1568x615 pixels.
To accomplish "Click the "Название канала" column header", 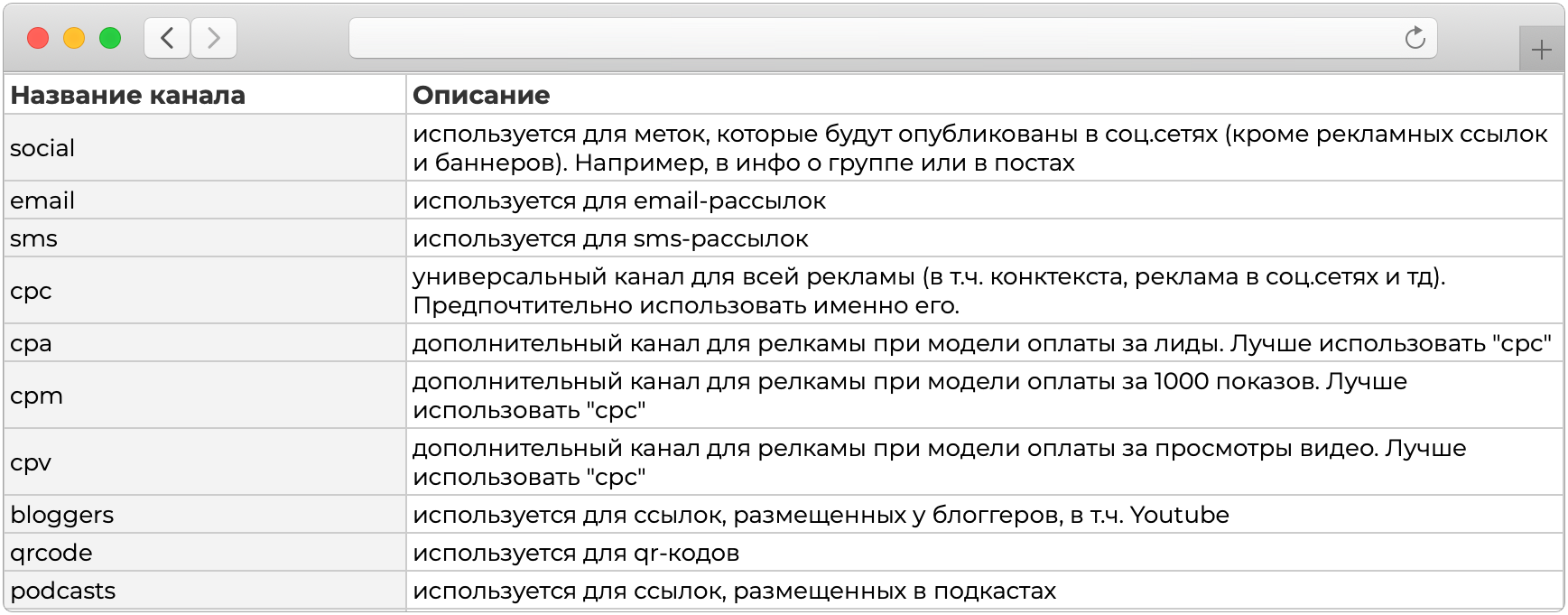I will [128, 95].
